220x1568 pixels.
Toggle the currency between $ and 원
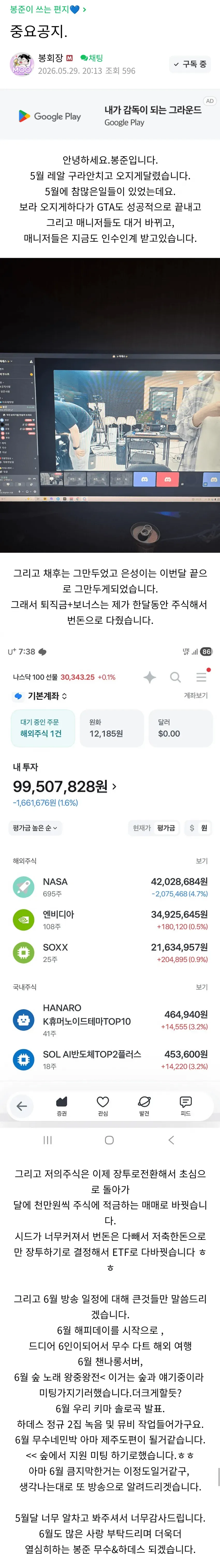coord(198,828)
